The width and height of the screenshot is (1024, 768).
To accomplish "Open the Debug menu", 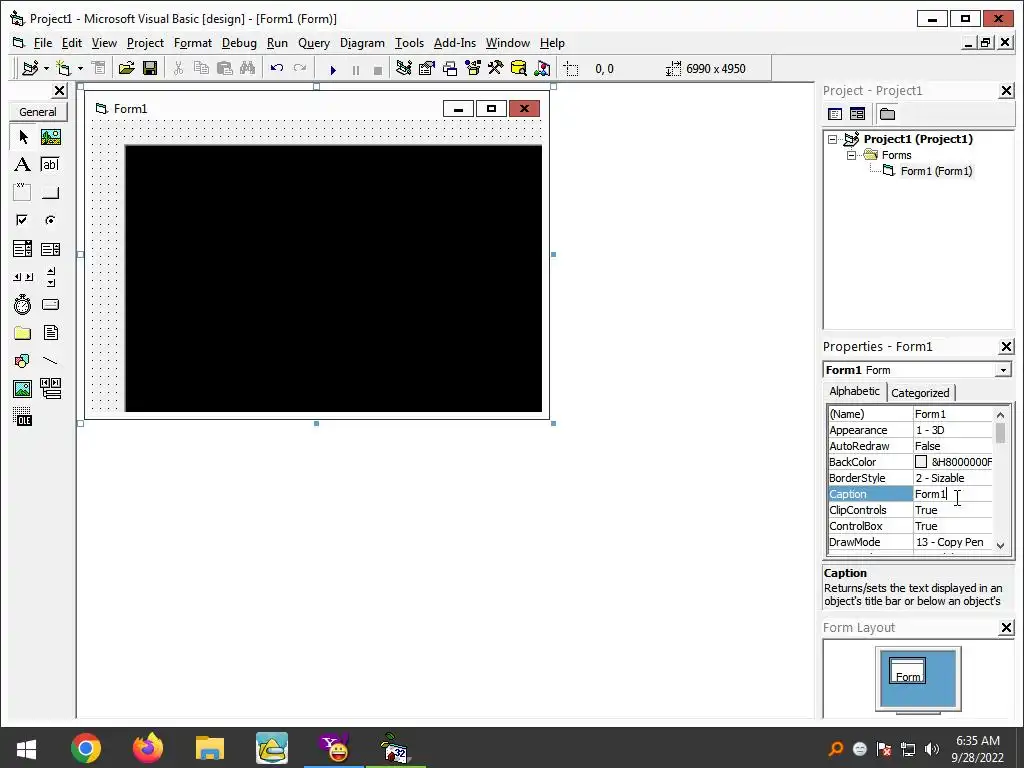I will pos(239,43).
